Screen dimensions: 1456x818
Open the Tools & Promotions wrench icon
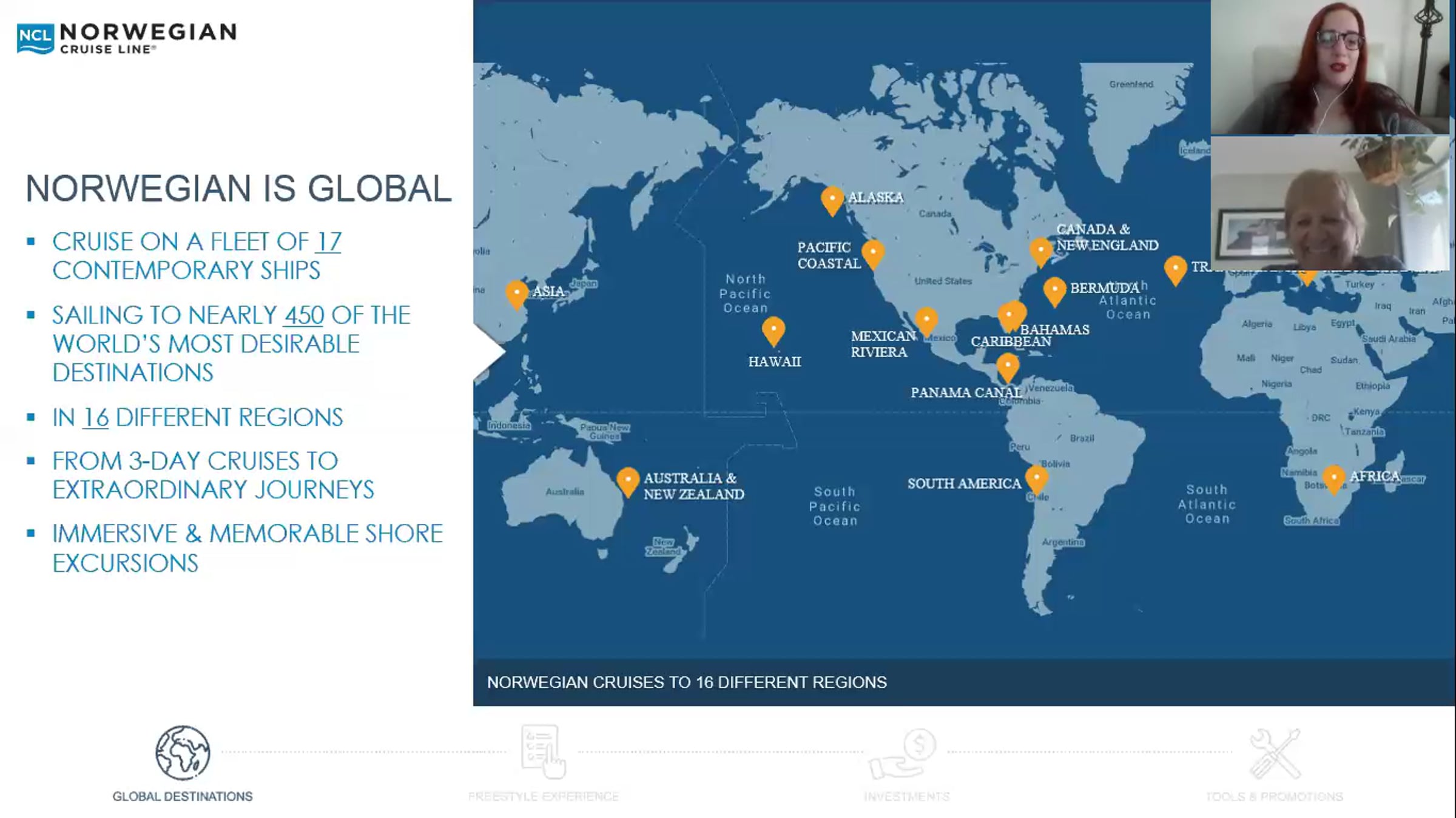[x=1275, y=754]
